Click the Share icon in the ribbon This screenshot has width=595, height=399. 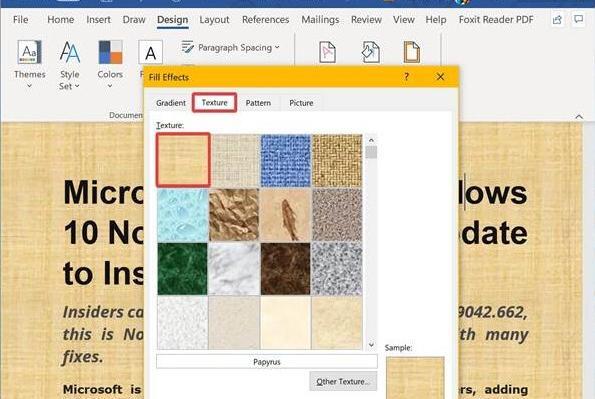coord(557,20)
